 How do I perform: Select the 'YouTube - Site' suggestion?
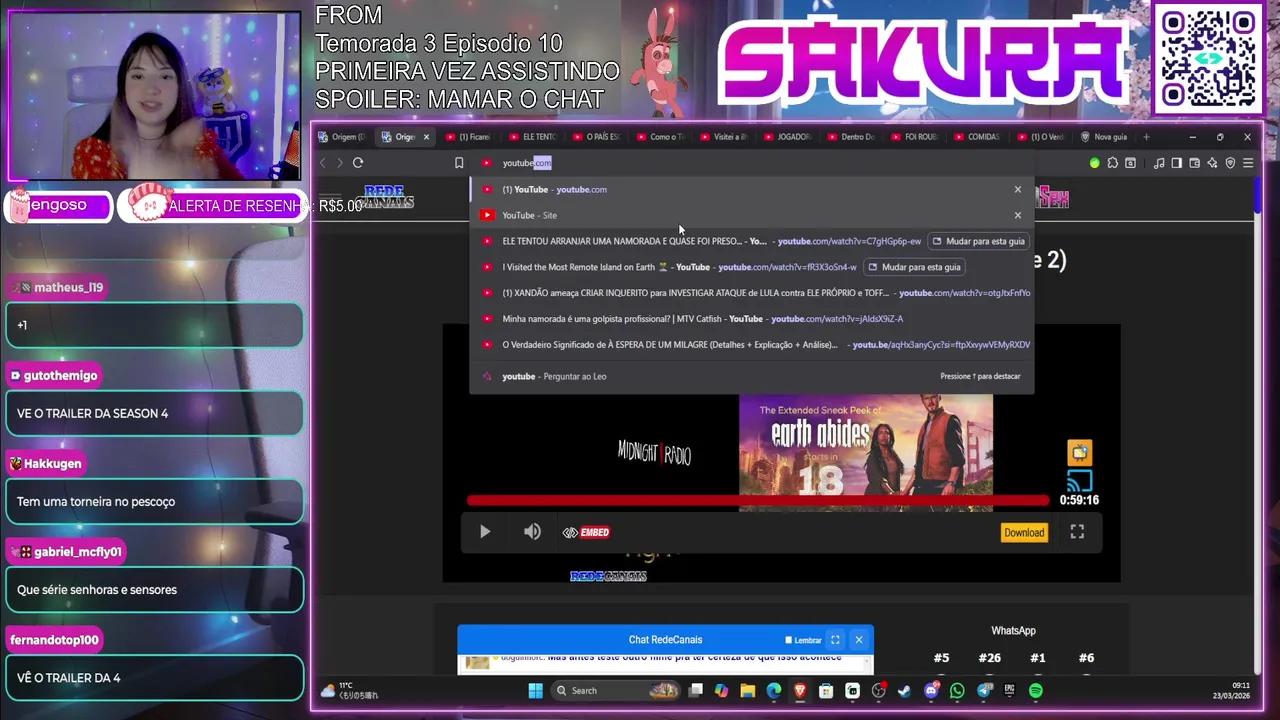[x=752, y=215]
